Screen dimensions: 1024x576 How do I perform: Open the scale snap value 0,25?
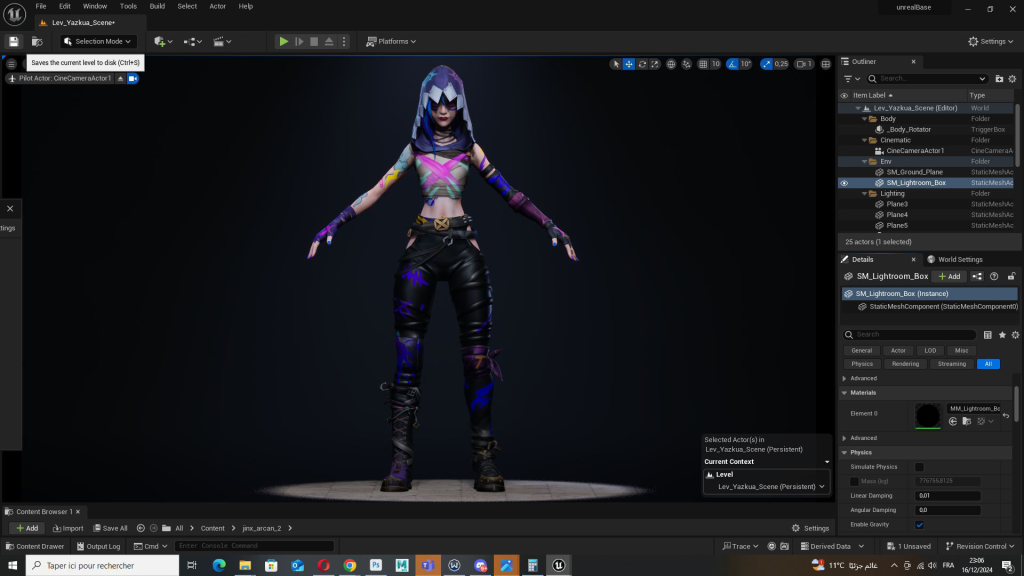coord(781,64)
